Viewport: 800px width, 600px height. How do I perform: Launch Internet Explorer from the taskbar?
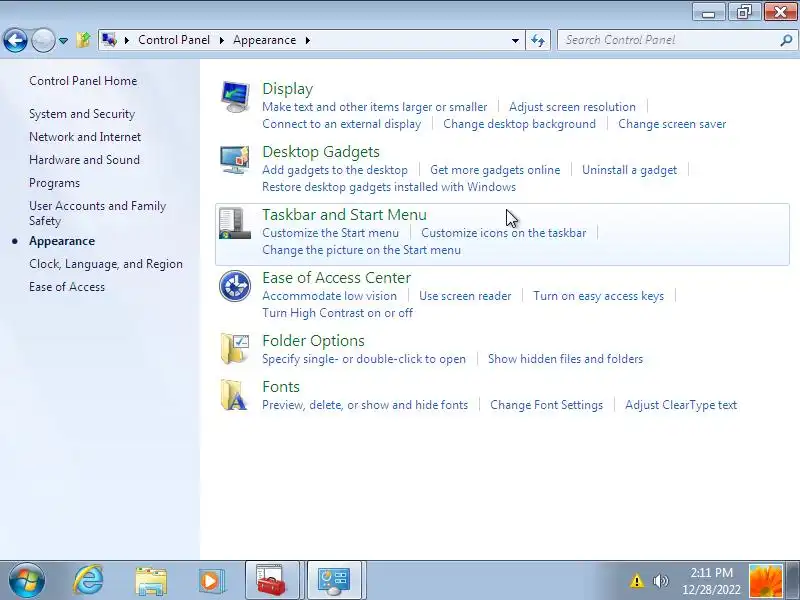(89, 581)
